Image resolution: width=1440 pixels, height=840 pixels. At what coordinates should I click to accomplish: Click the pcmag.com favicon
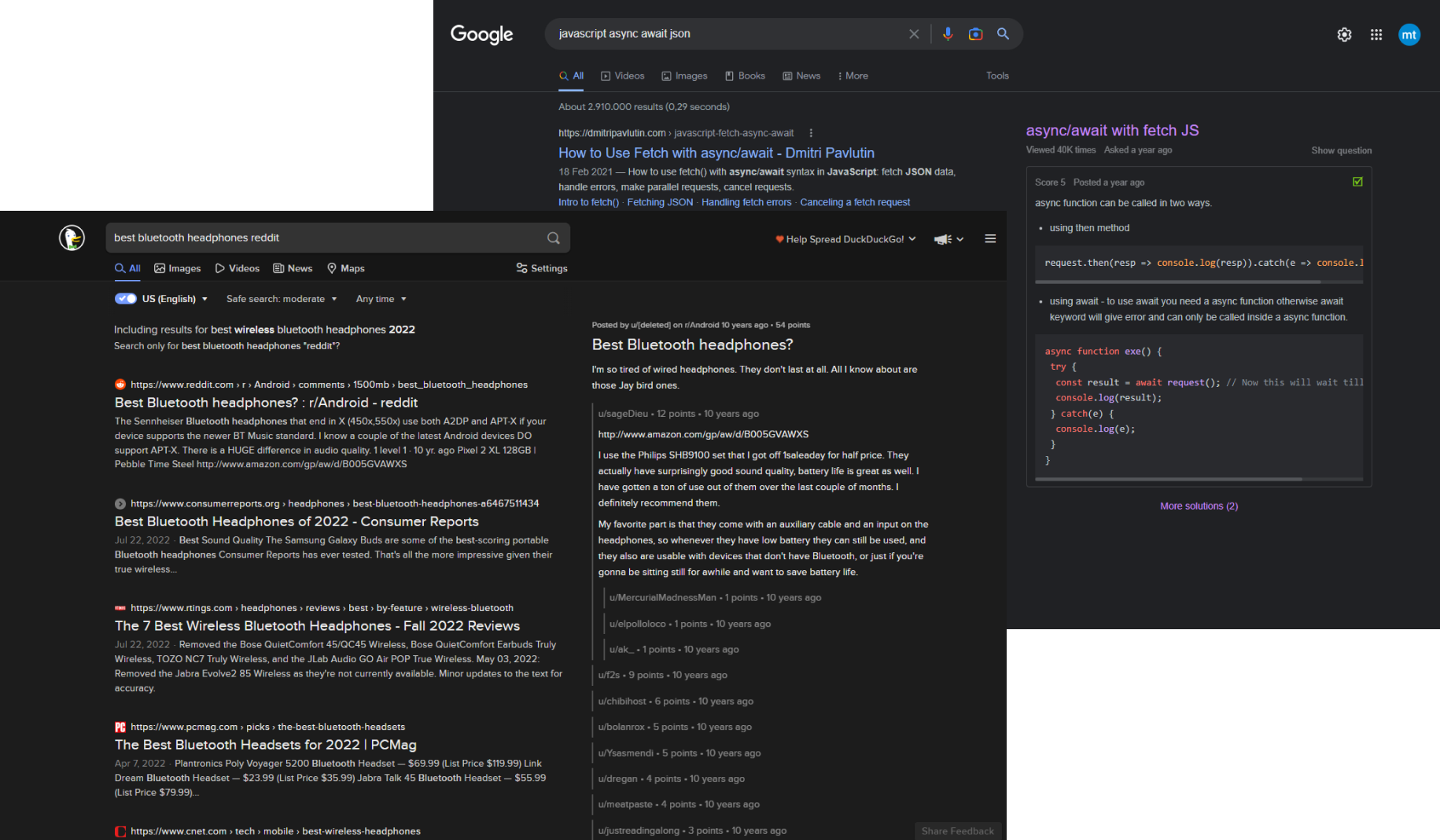point(120,727)
